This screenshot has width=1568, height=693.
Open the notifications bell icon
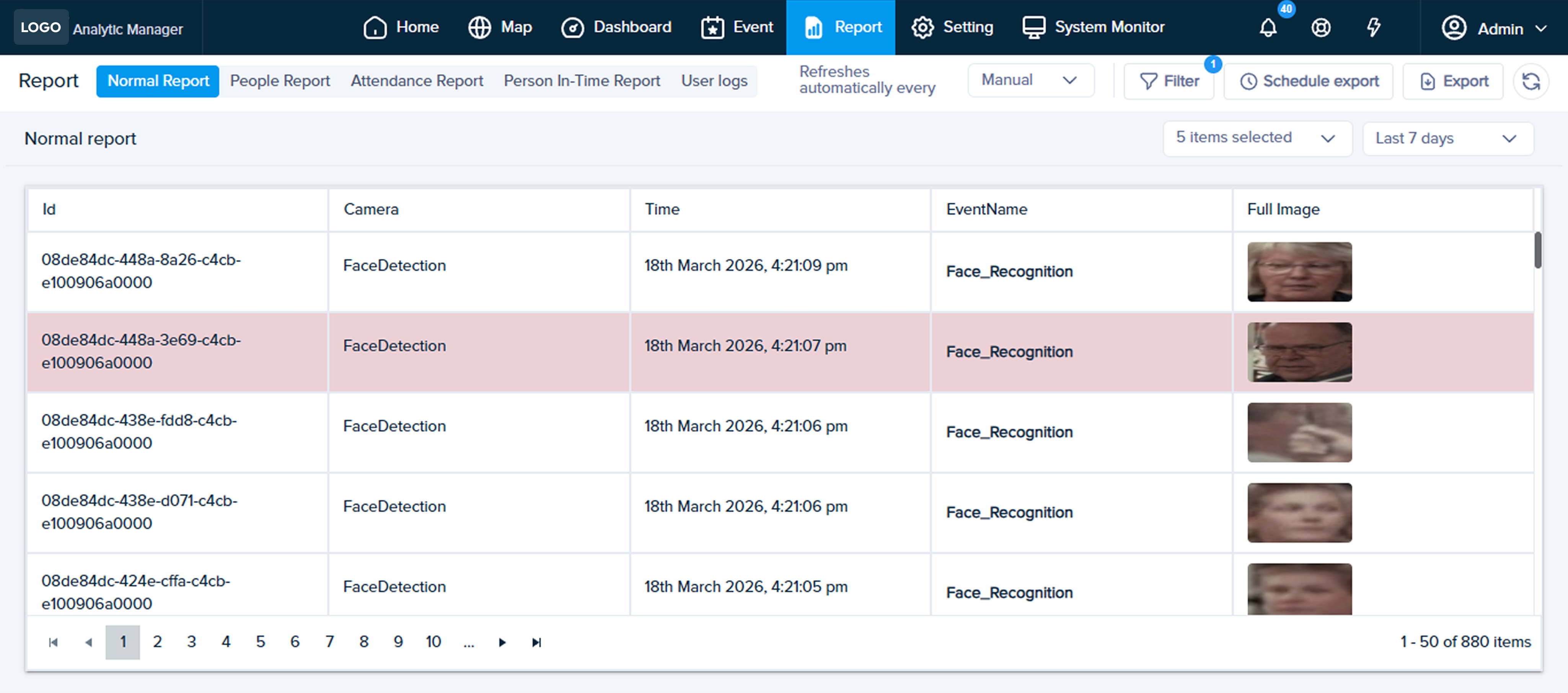(x=1268, y=28)
